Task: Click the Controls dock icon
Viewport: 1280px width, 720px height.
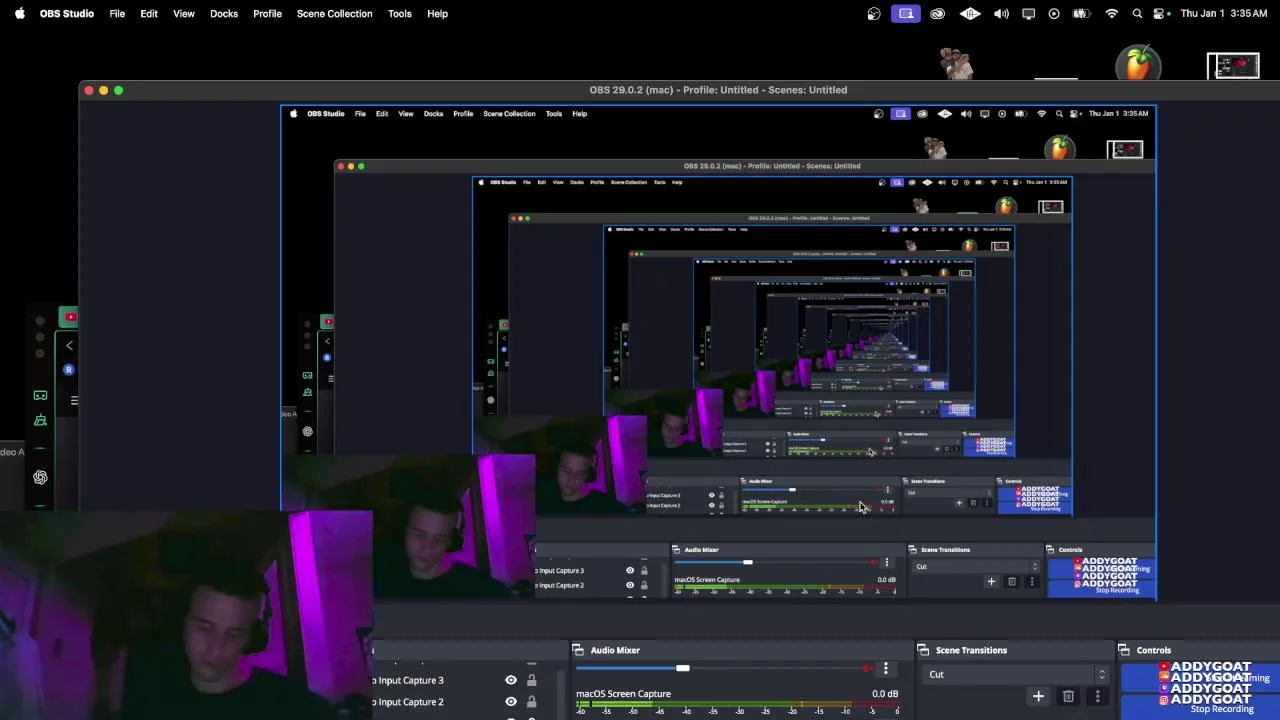Action: [x=1125, y=650]
